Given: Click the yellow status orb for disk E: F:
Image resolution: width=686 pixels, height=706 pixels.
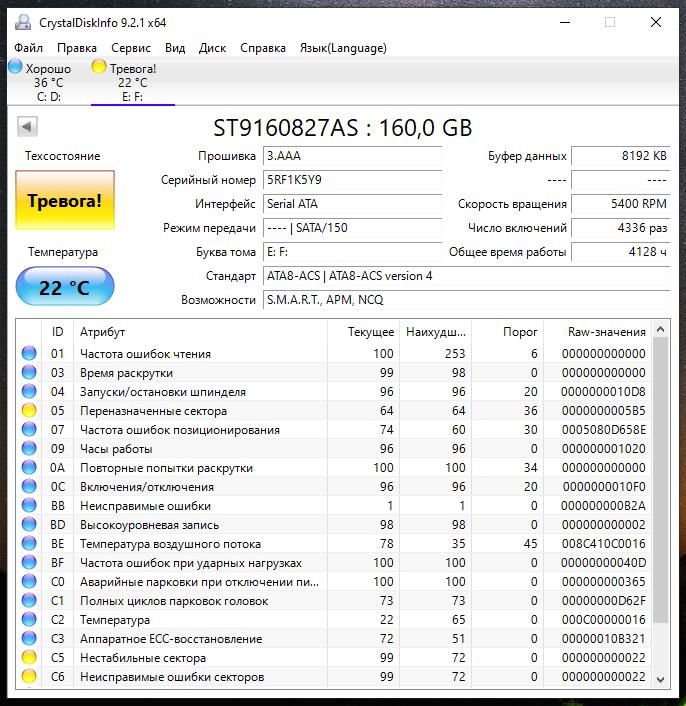Looking at the screenshot, I should point(99,67).
